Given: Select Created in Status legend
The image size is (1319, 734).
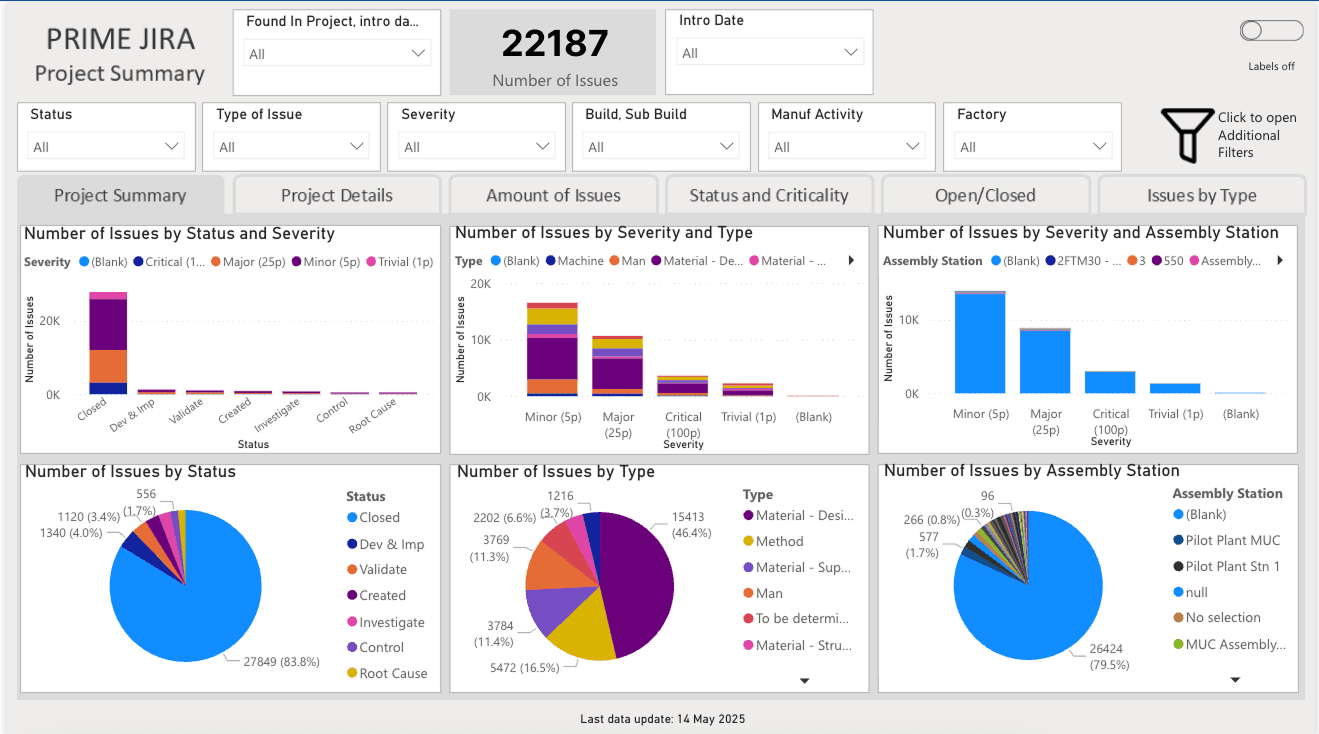Looking at the screenshot, I should click(376, 595).
